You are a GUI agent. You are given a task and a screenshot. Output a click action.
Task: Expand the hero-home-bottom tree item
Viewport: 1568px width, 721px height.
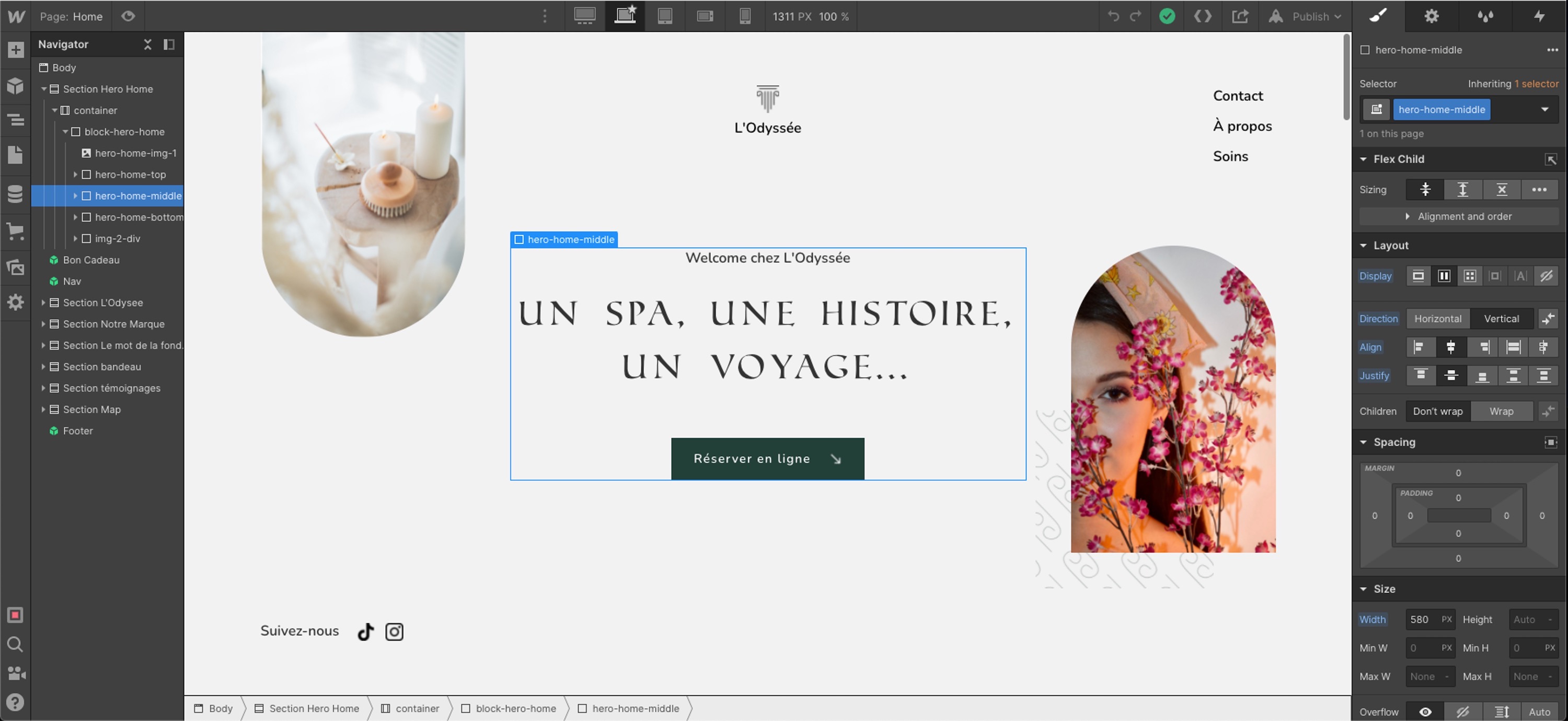(75, 217)
